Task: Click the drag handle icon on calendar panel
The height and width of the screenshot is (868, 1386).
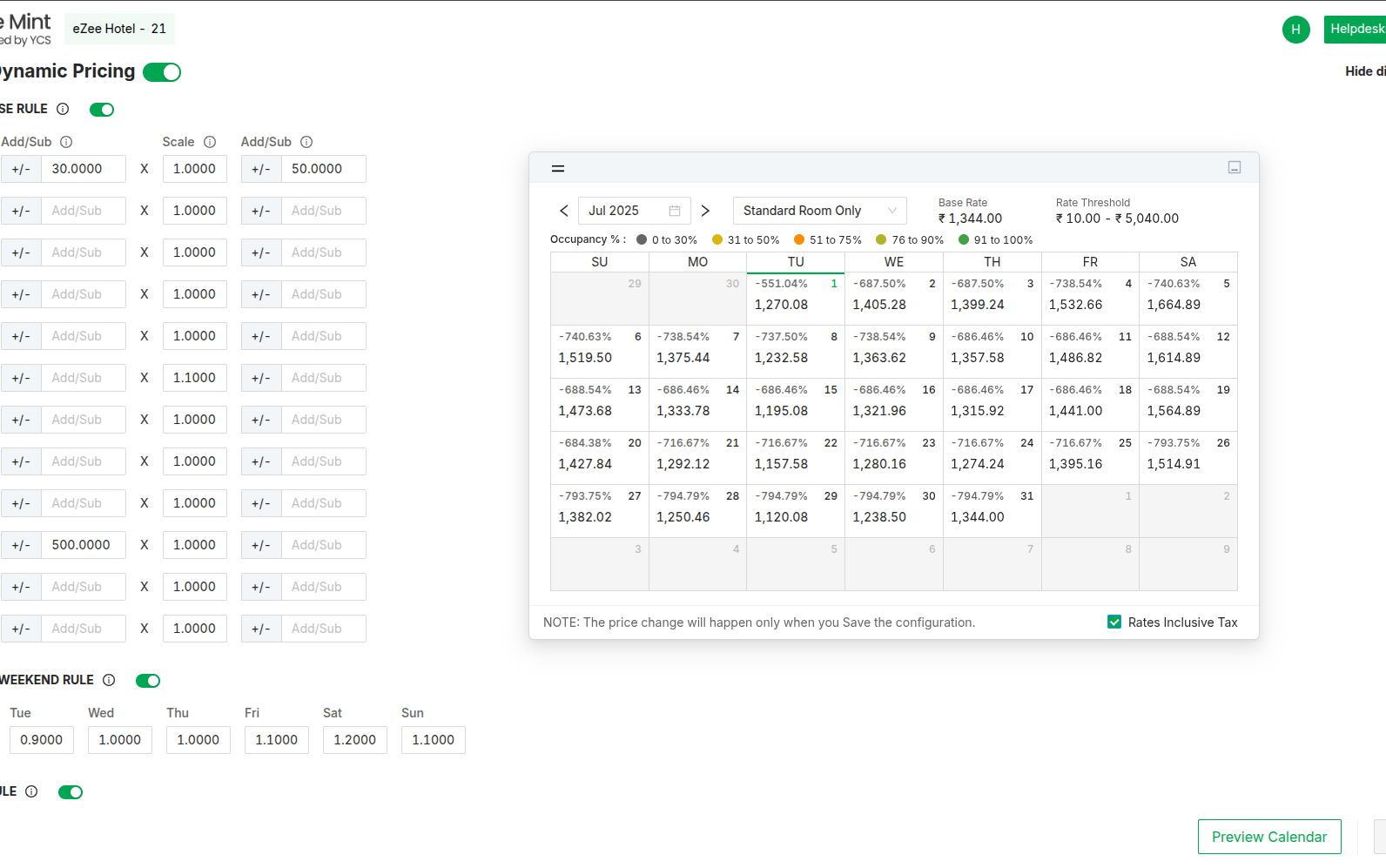Action: pyautogui.click(x=558, y=168)
